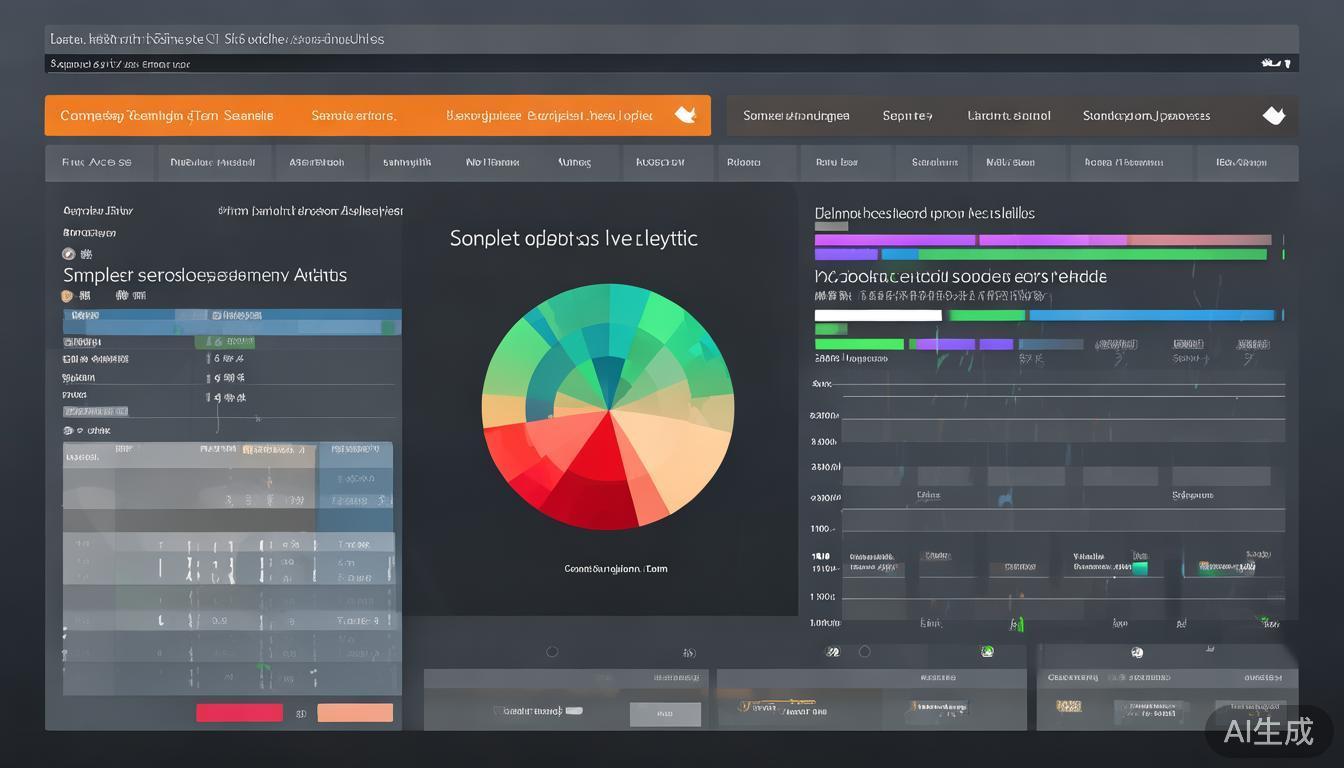Click the small round icon under left panel title
This screenshot has width=1344, height=768.
(x=69, y=254)
